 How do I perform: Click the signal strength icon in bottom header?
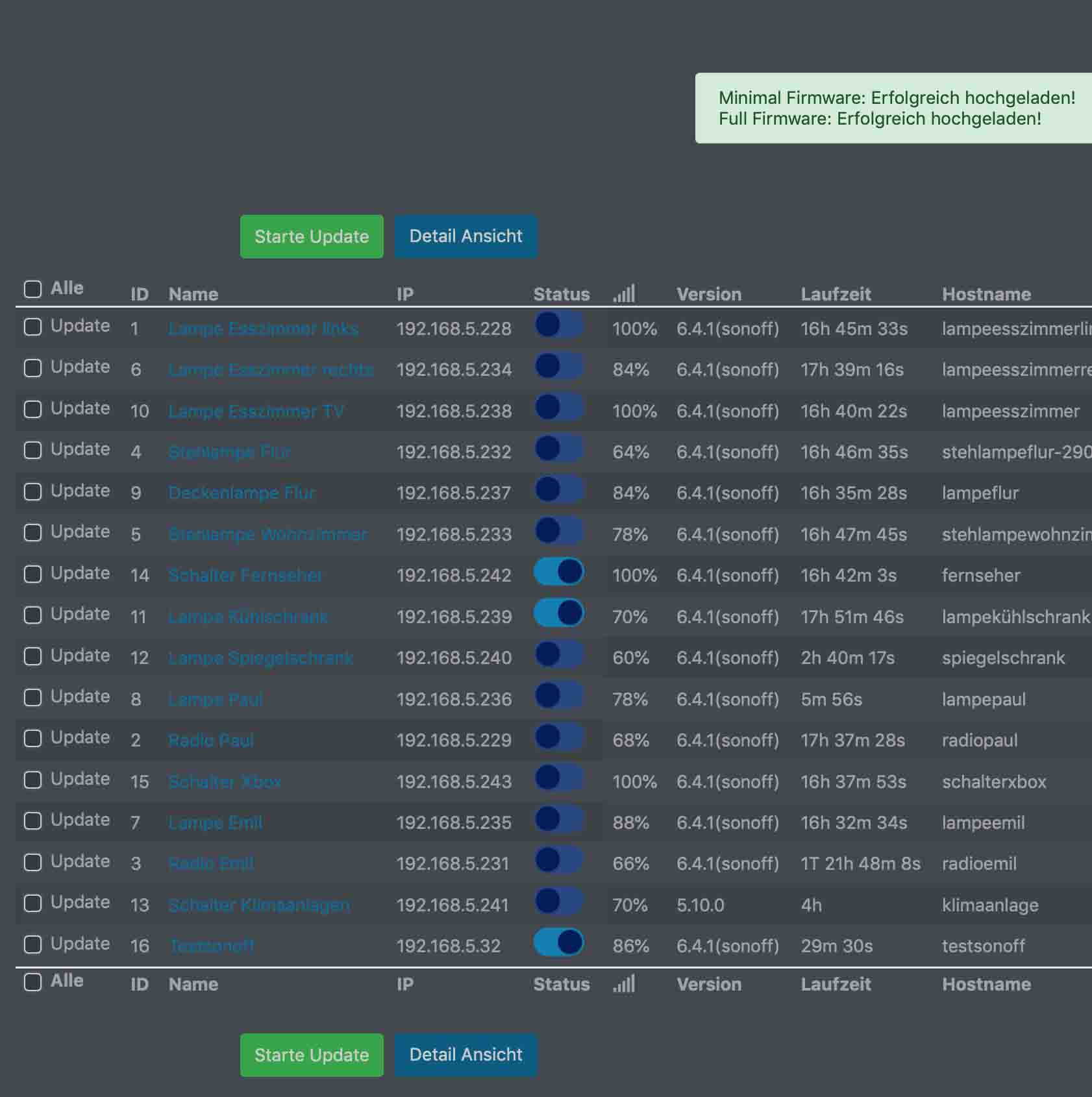pyautogui.click(x=624, y=984)
